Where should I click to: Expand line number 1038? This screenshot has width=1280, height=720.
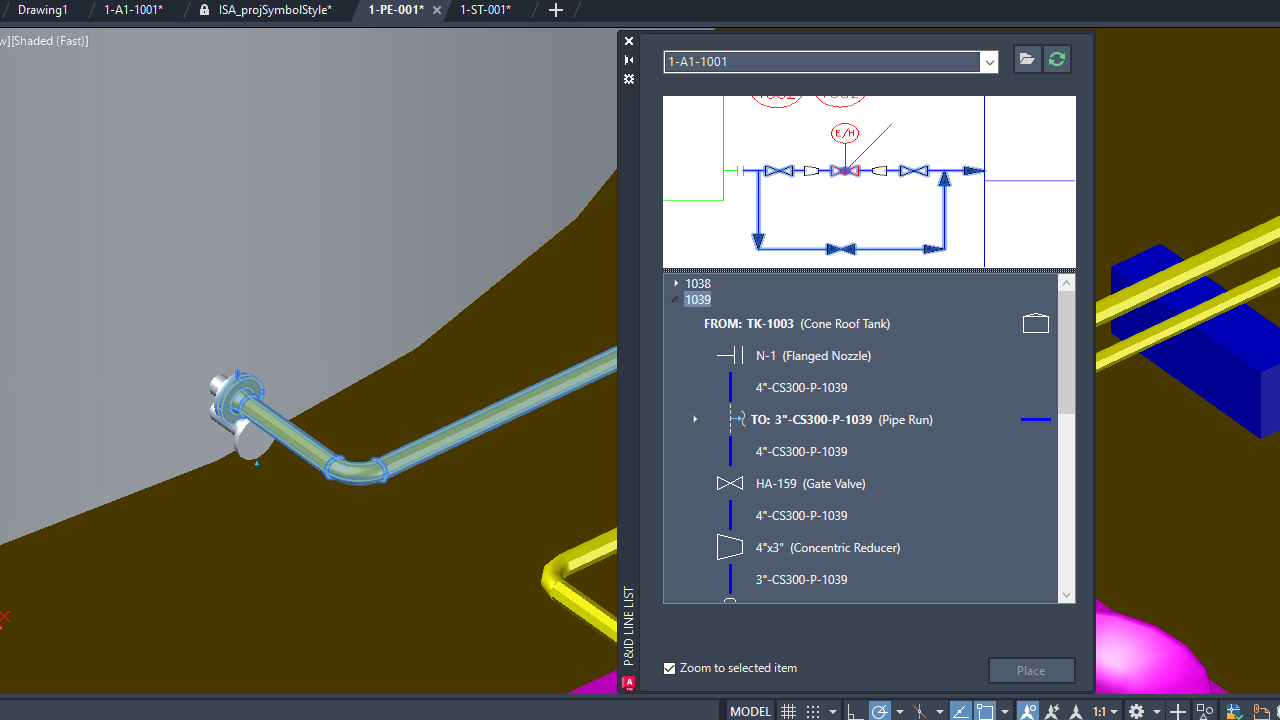click(676, 284)
